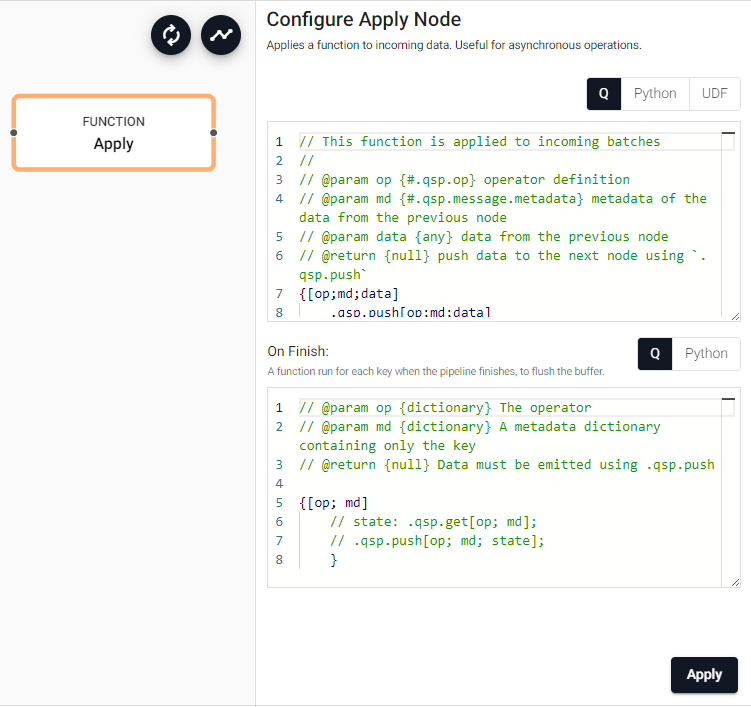Image resolution: width=751 pixels, height=707 pixels.
Task: Click '@return {null} Data must be emitted' line
Action: 507,465
